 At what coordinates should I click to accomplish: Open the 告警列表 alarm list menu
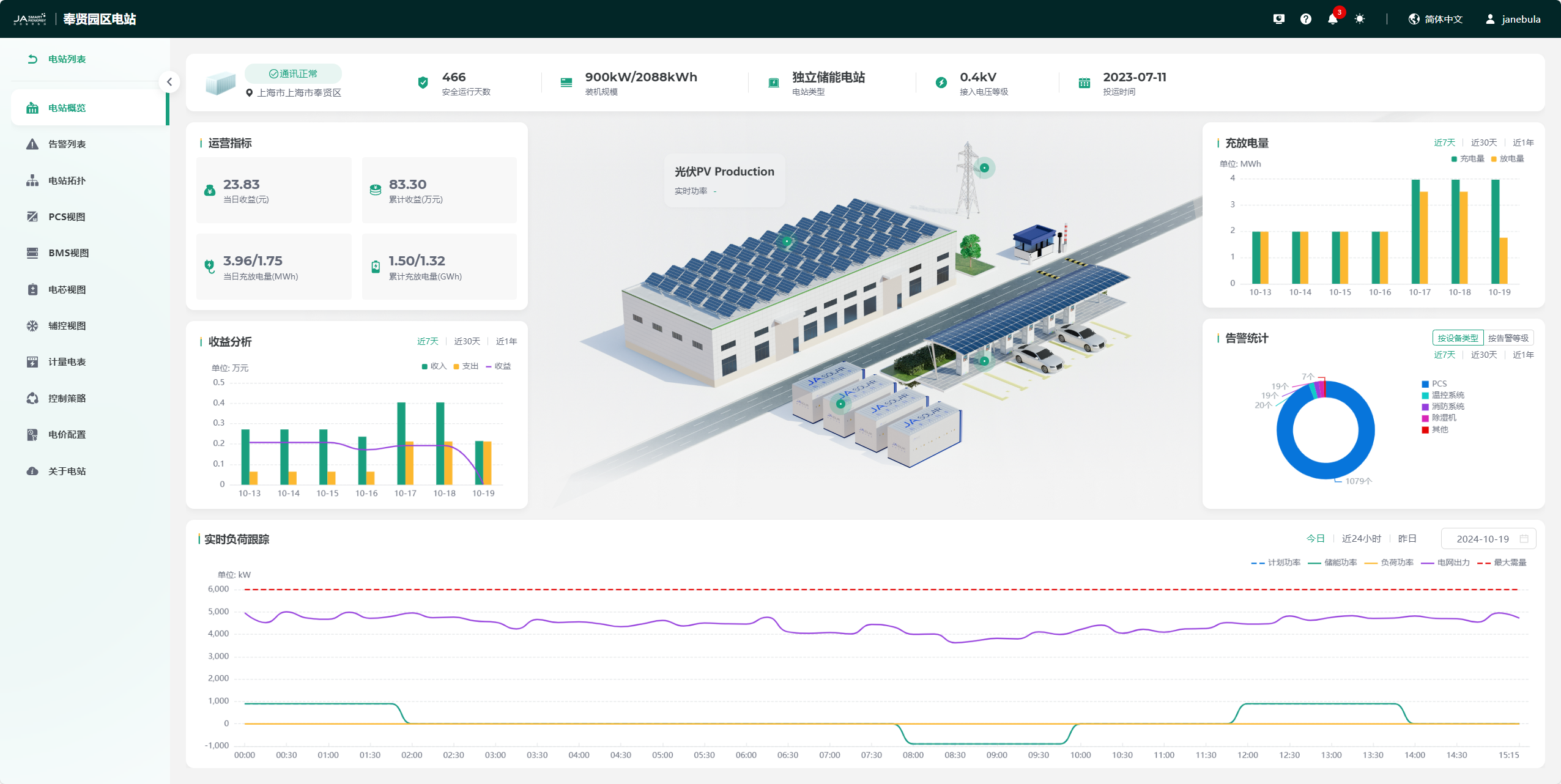pos(67,144)
